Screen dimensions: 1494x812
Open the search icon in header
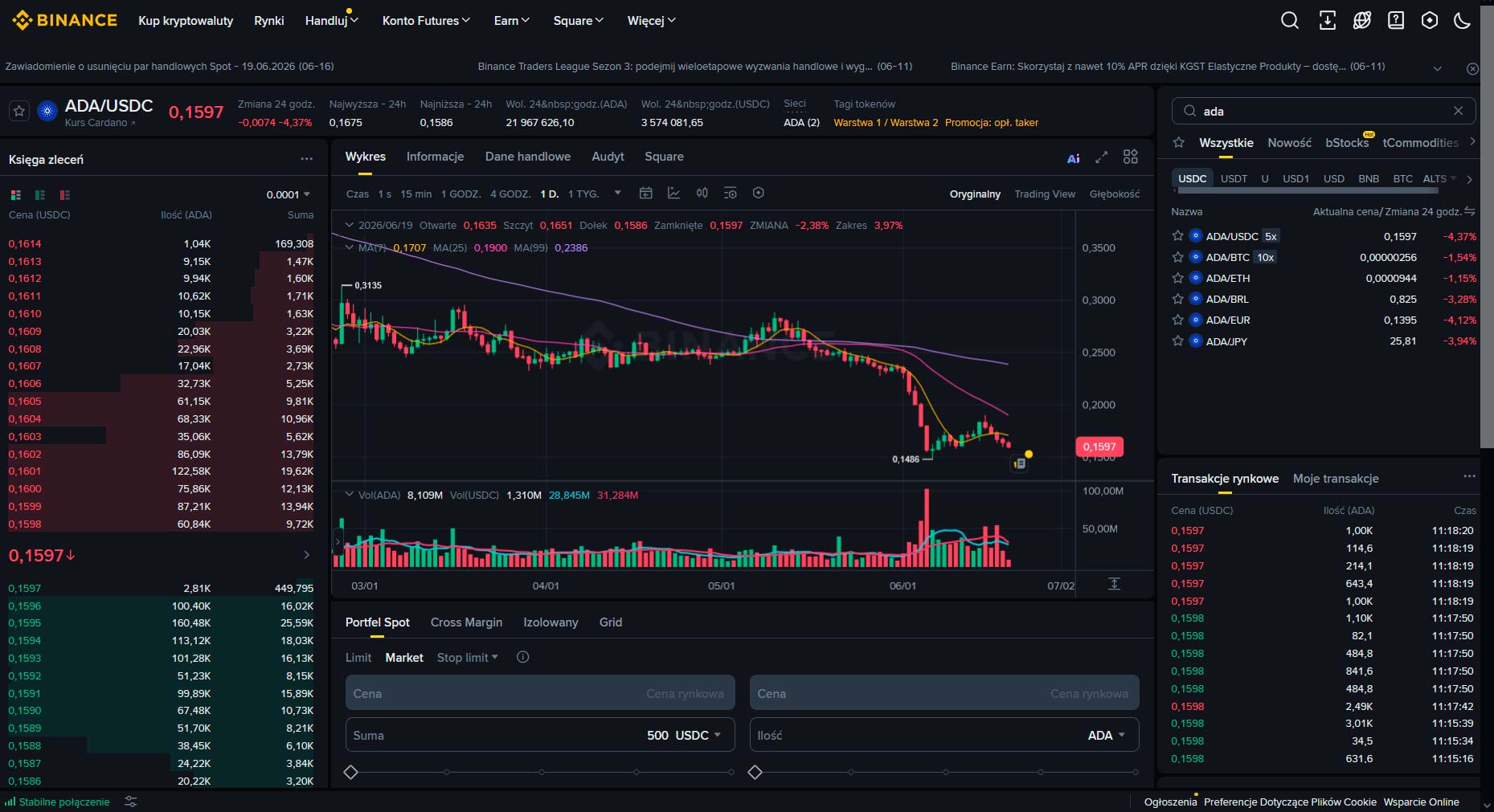(x=1289, y=21)
